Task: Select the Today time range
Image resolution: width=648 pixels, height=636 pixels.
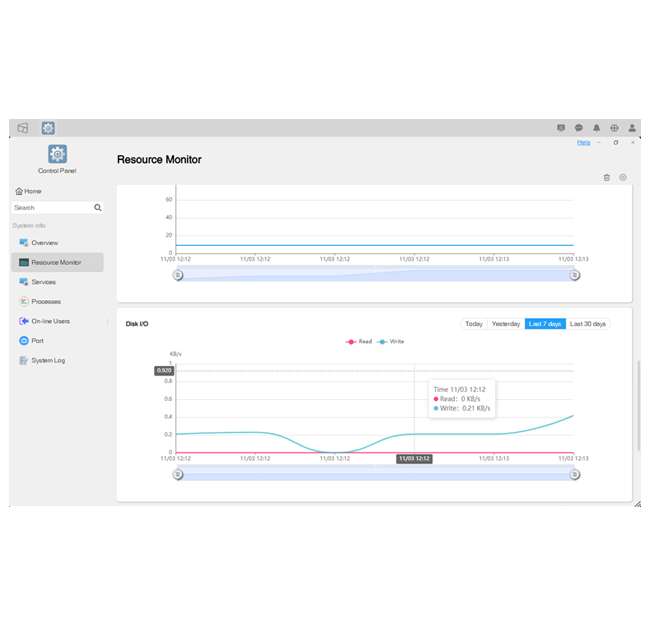Action: point(473,324)
